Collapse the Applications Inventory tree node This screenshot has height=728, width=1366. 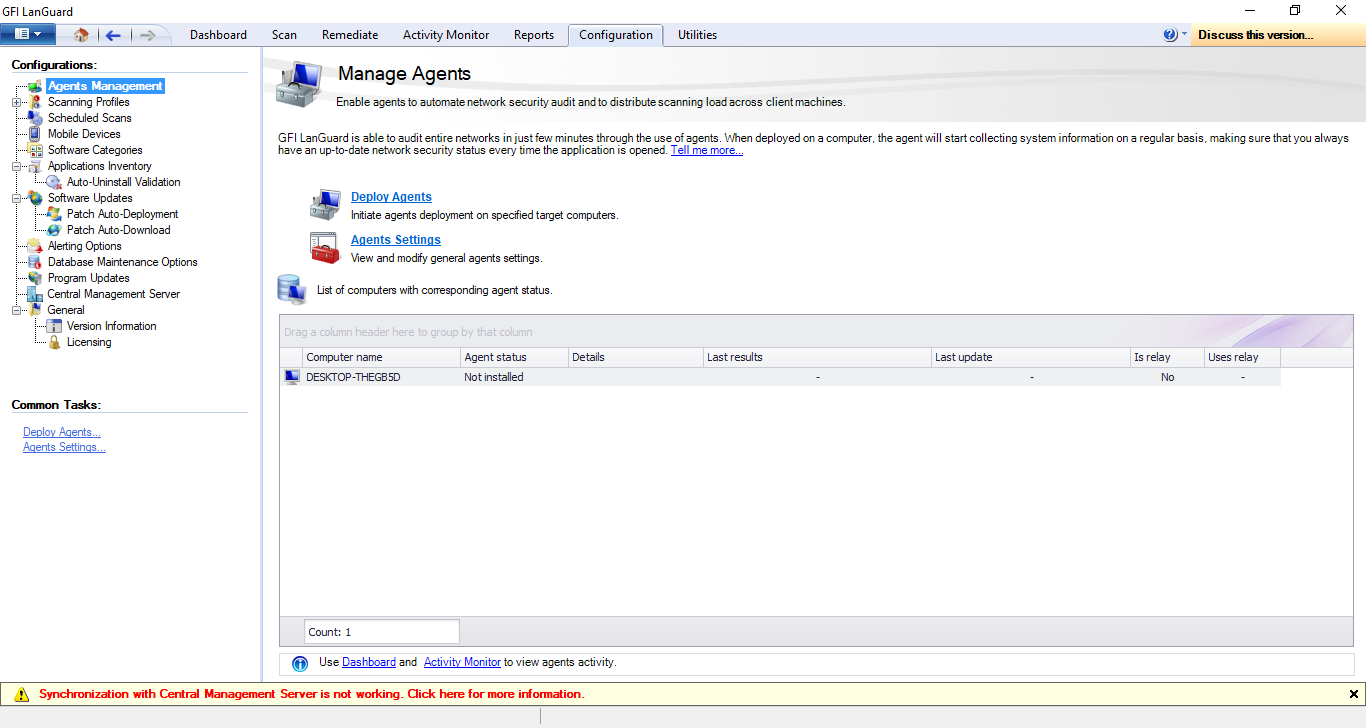pyautogui.click(x=16, y=166)
